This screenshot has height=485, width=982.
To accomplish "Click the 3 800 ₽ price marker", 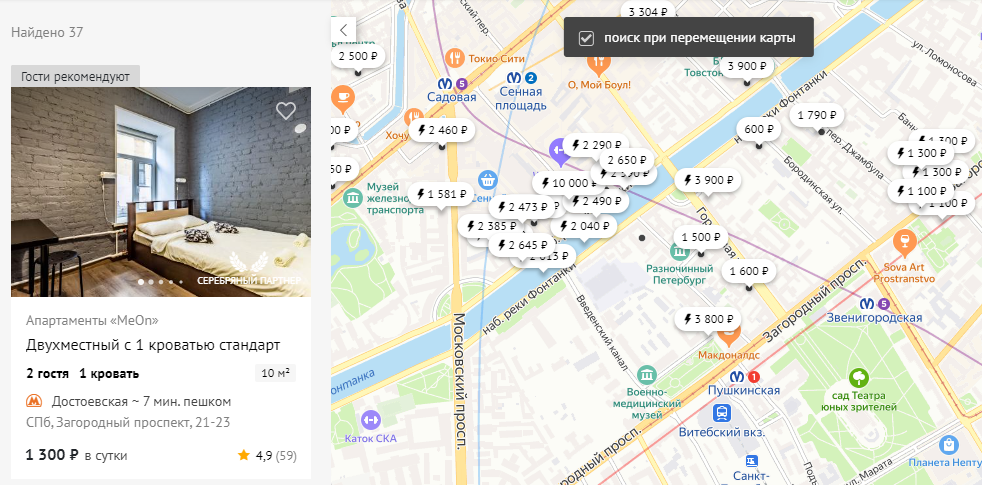I will tap(708, 319).
